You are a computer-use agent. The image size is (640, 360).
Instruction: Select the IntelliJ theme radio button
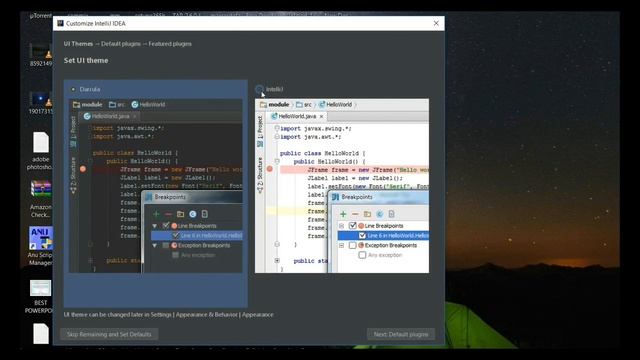pyautogui.click(x=259, y=89)
